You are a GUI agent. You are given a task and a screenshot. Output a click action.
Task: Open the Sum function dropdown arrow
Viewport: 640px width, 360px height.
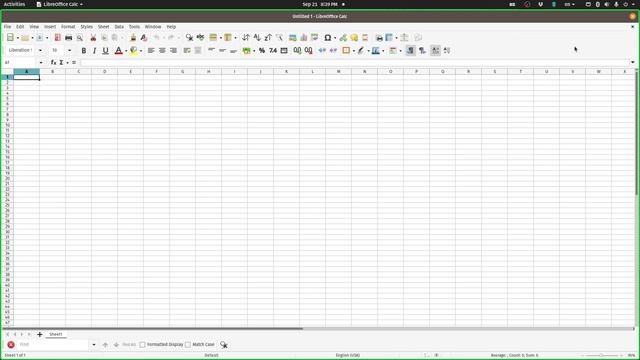click(x=67, y=62)
